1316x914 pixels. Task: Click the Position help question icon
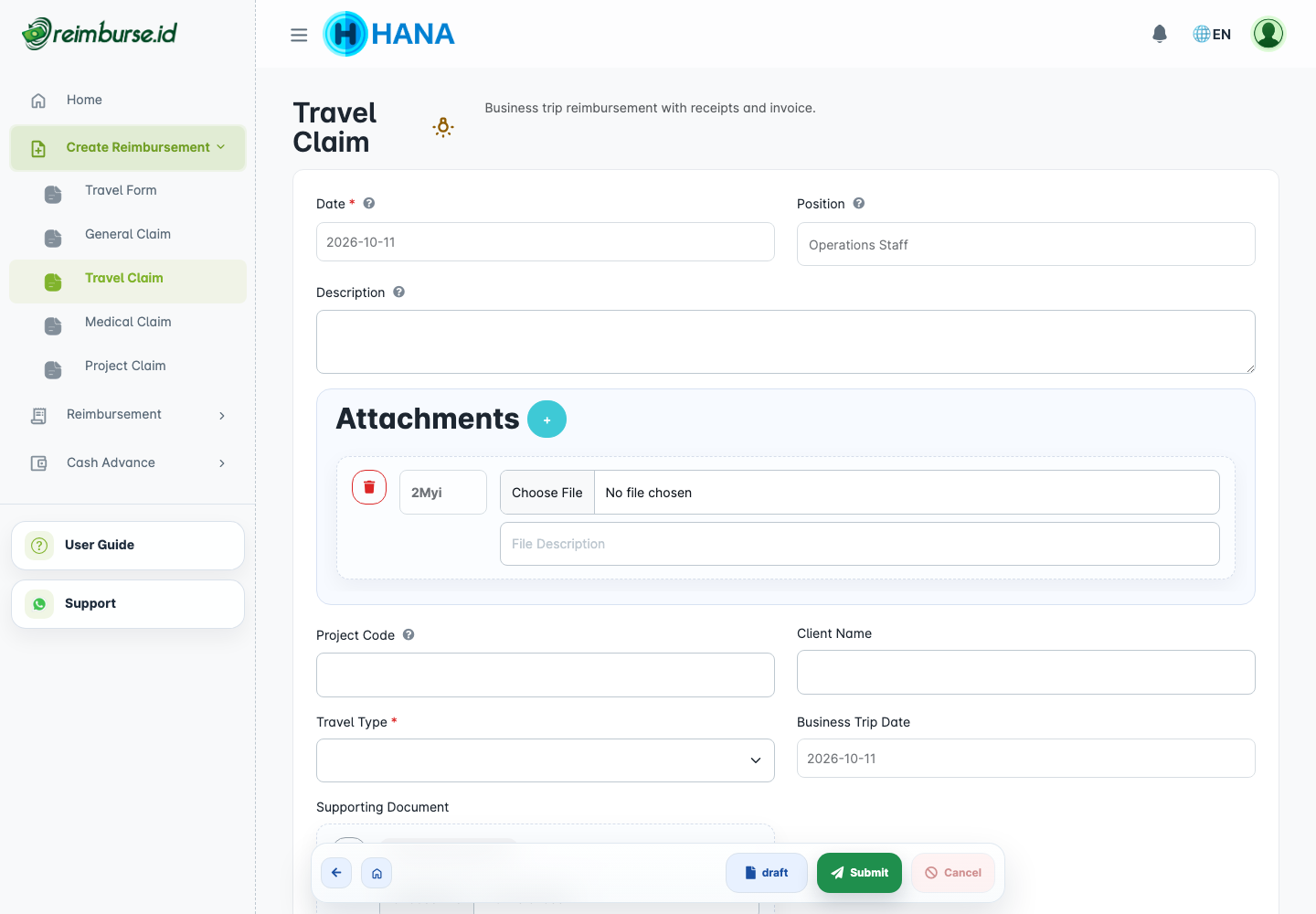click(x=859, y=203)
